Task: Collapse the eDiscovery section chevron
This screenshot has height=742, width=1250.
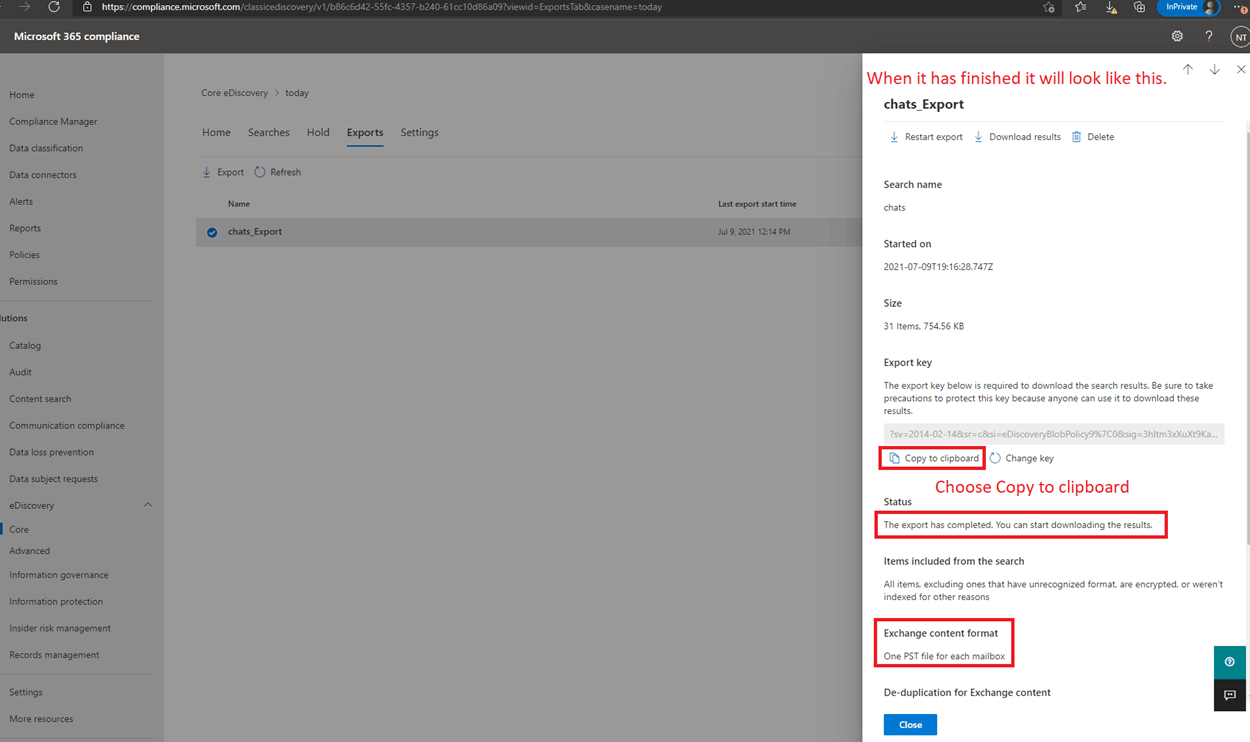Action: coord(148,505)
